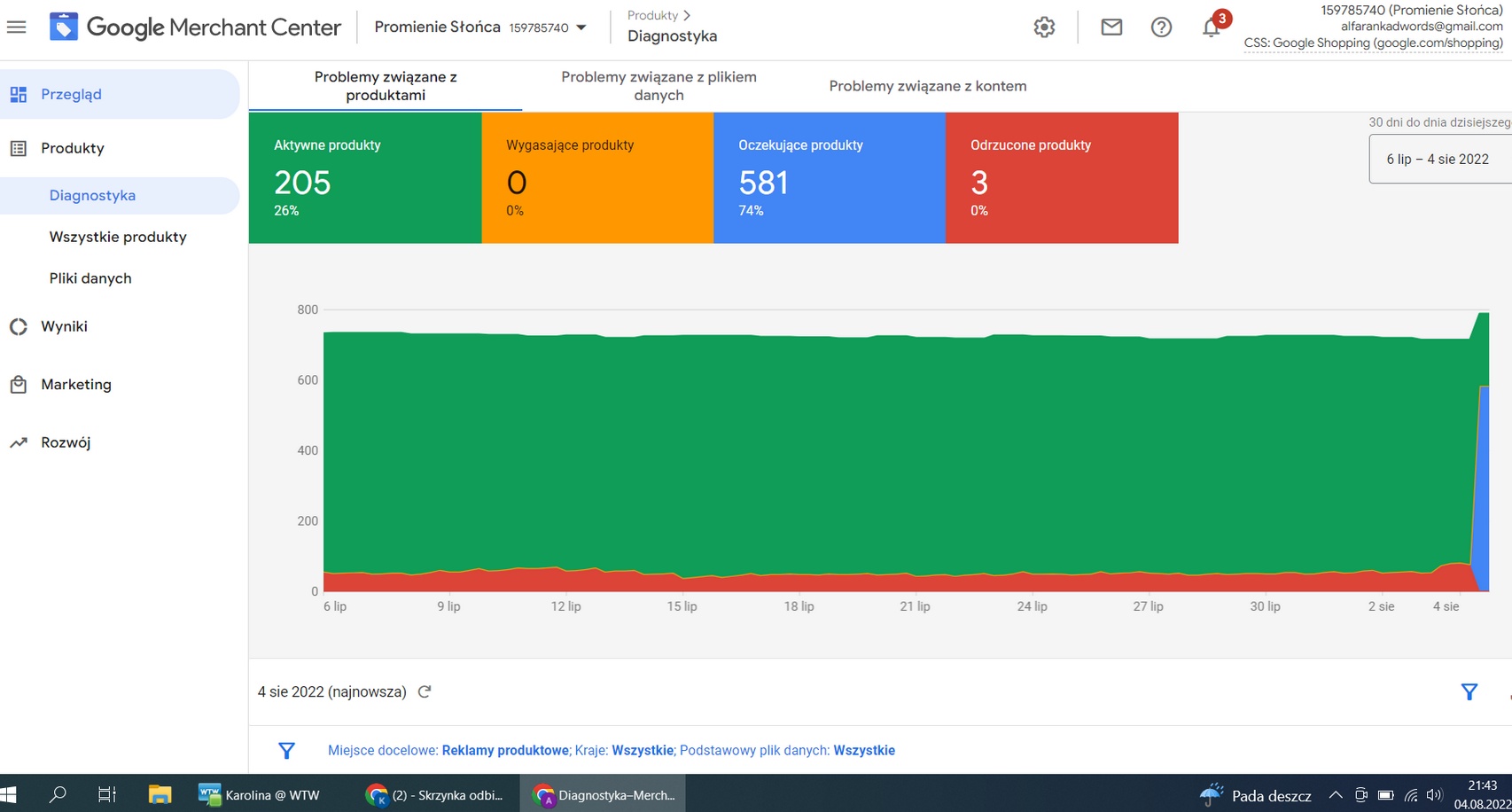Open the settings gear icon
Image resolution: width=1512 pixels, height=812 pixels.
click(1044, 27)
